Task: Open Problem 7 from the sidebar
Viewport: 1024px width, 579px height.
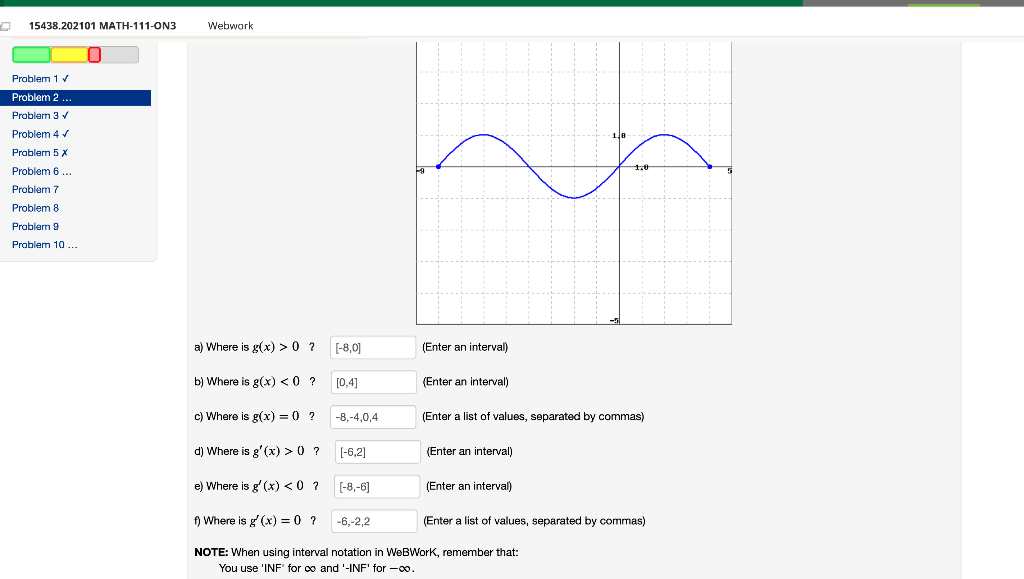Action: tap(35, 189)
